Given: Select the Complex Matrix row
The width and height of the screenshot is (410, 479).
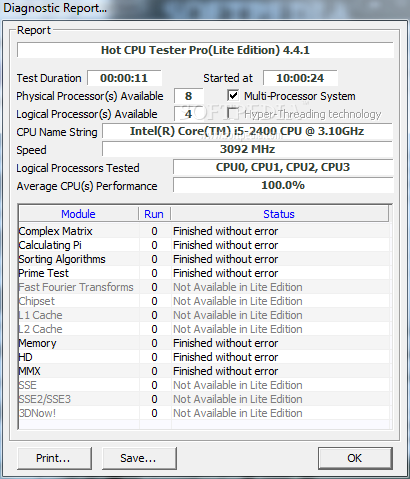Looking at the screenshot, I should 204,231.
